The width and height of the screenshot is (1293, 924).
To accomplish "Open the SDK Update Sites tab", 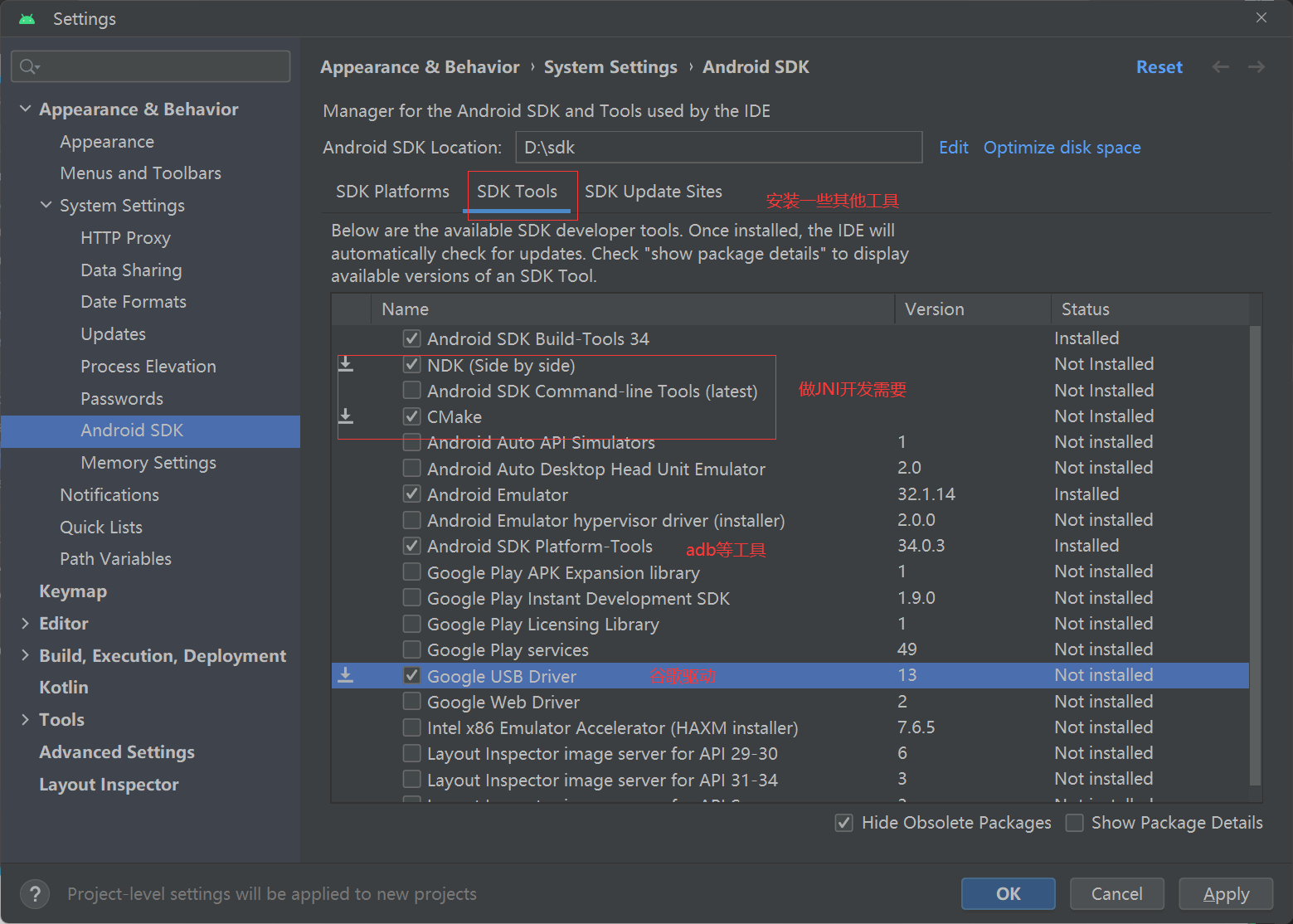I will pos(654,192).
